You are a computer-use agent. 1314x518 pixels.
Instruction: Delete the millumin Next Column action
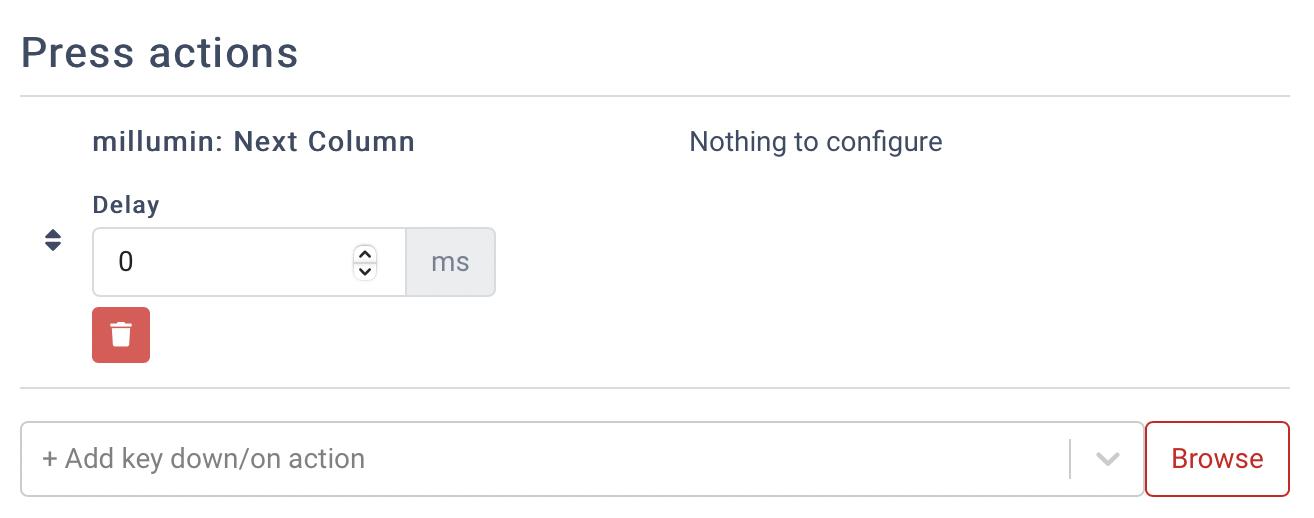click(x=121, y=335)
